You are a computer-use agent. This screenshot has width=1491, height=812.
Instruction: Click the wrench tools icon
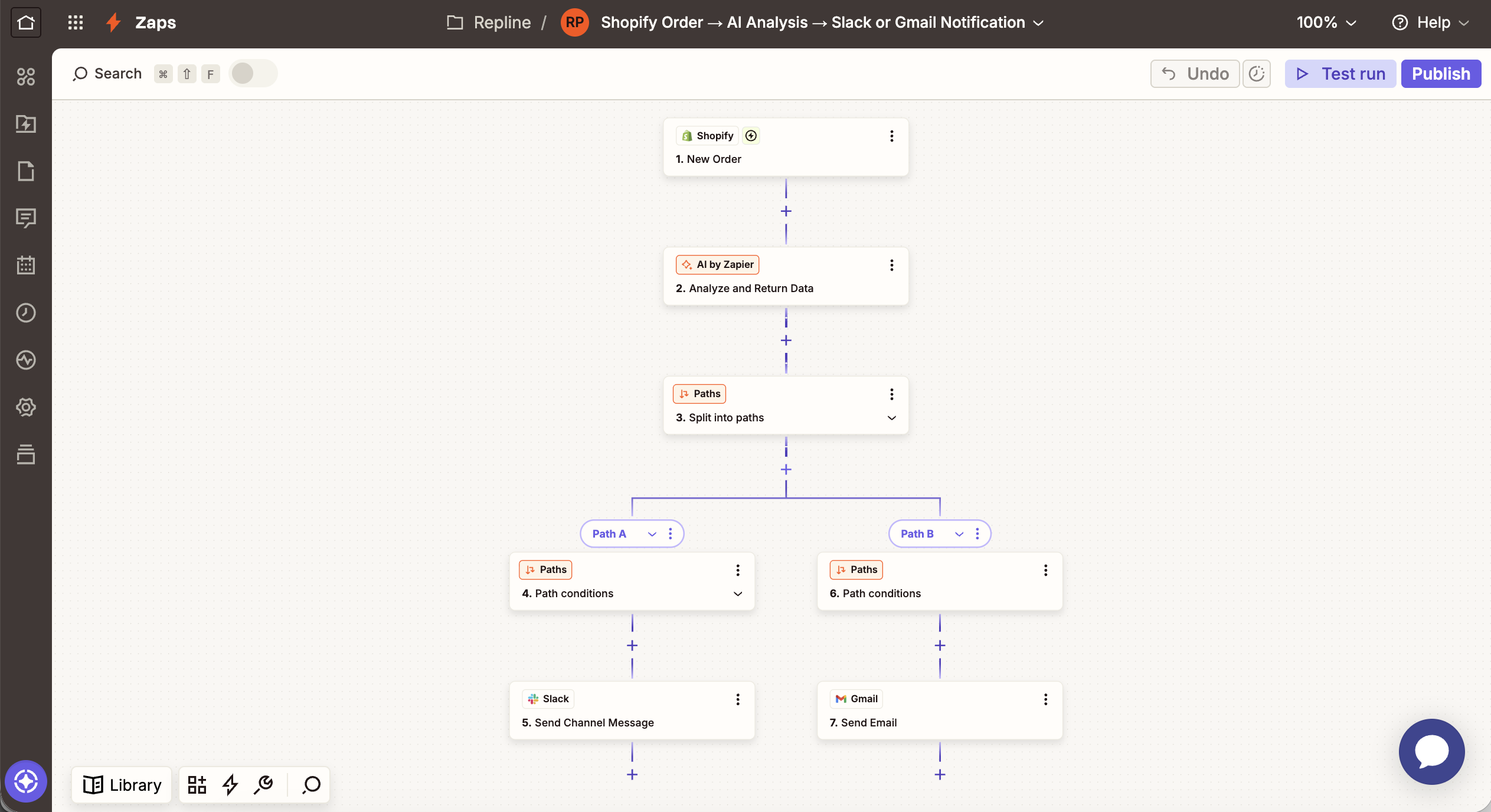pyautogui.click(x=263, y=785)
